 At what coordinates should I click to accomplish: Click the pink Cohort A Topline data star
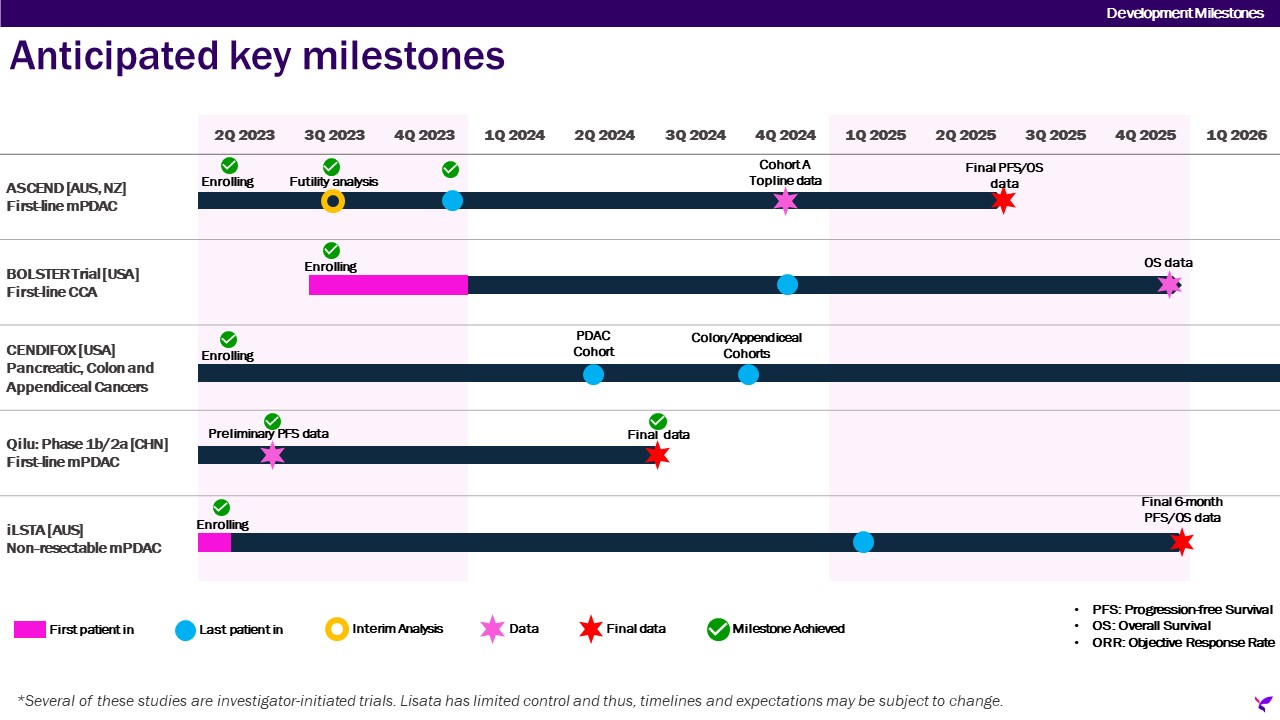coord(786,201)
